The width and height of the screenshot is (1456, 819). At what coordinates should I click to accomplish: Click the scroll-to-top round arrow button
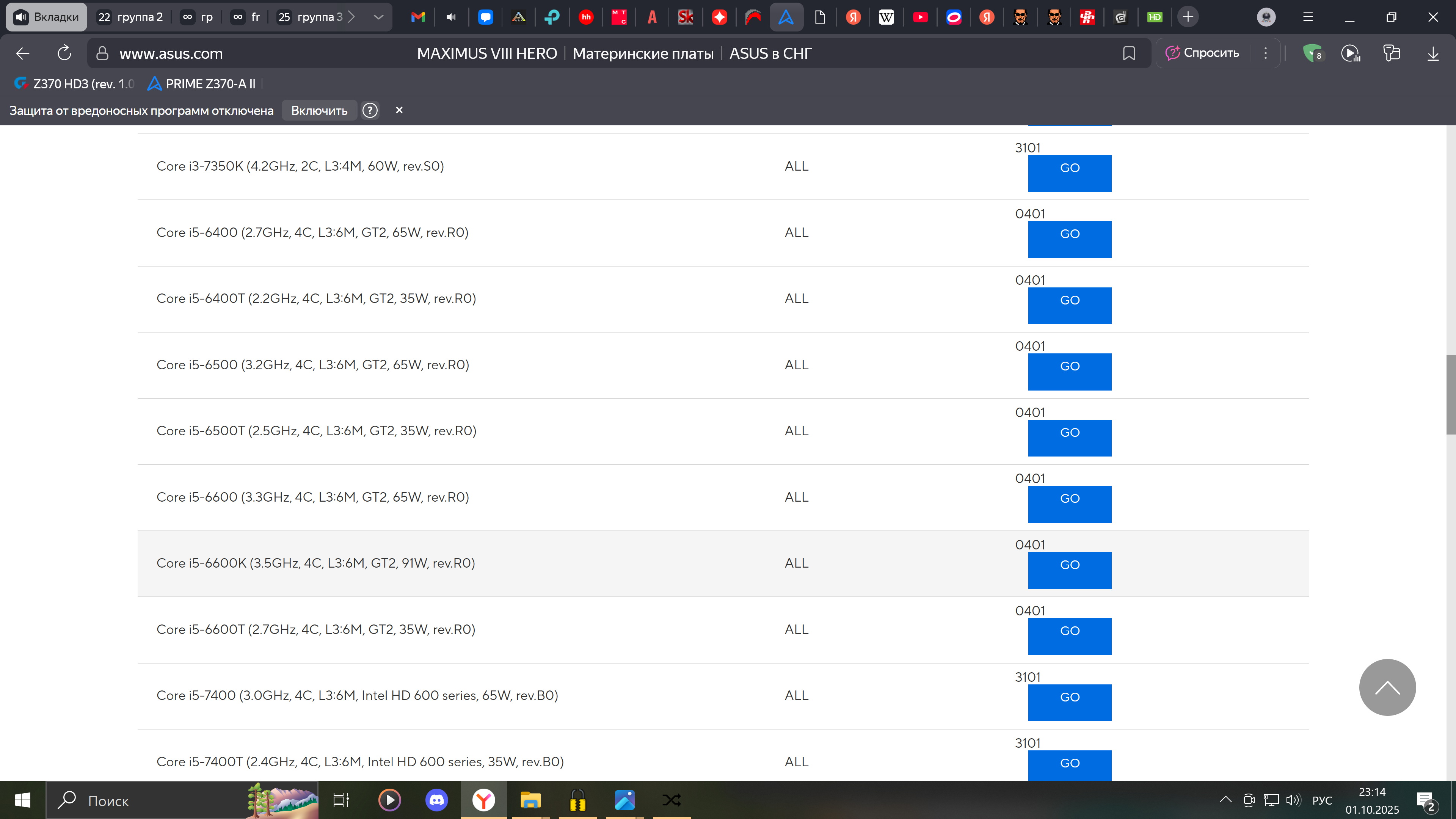[x=1387, y=687]
